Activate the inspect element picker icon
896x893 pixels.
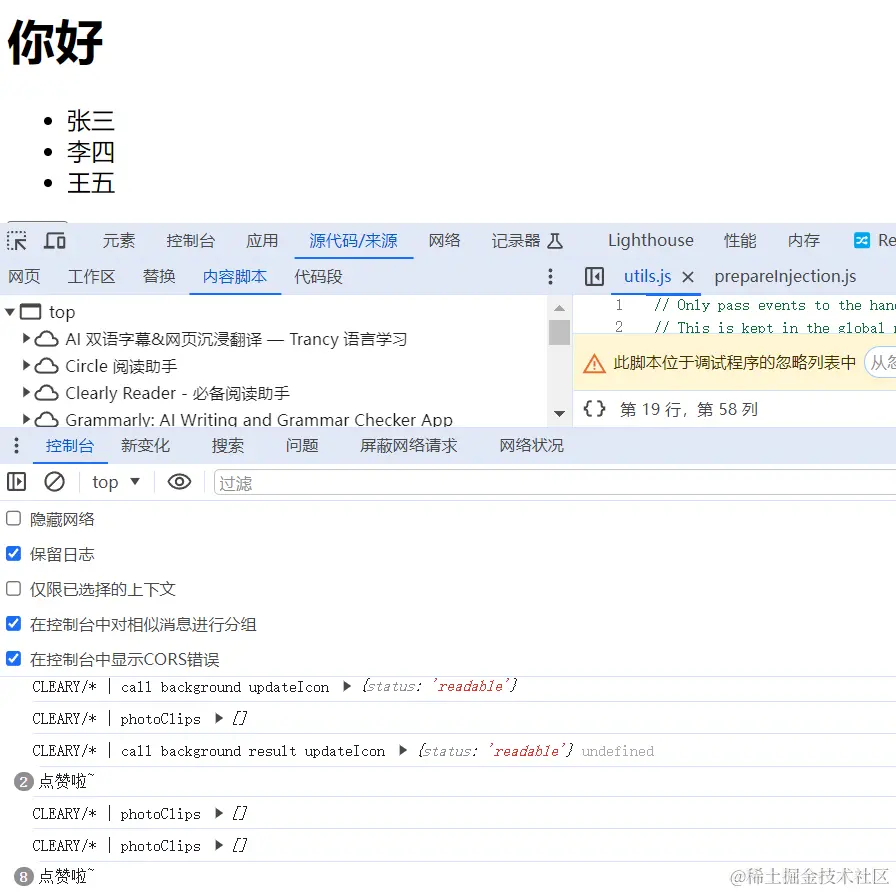(17, 241)
